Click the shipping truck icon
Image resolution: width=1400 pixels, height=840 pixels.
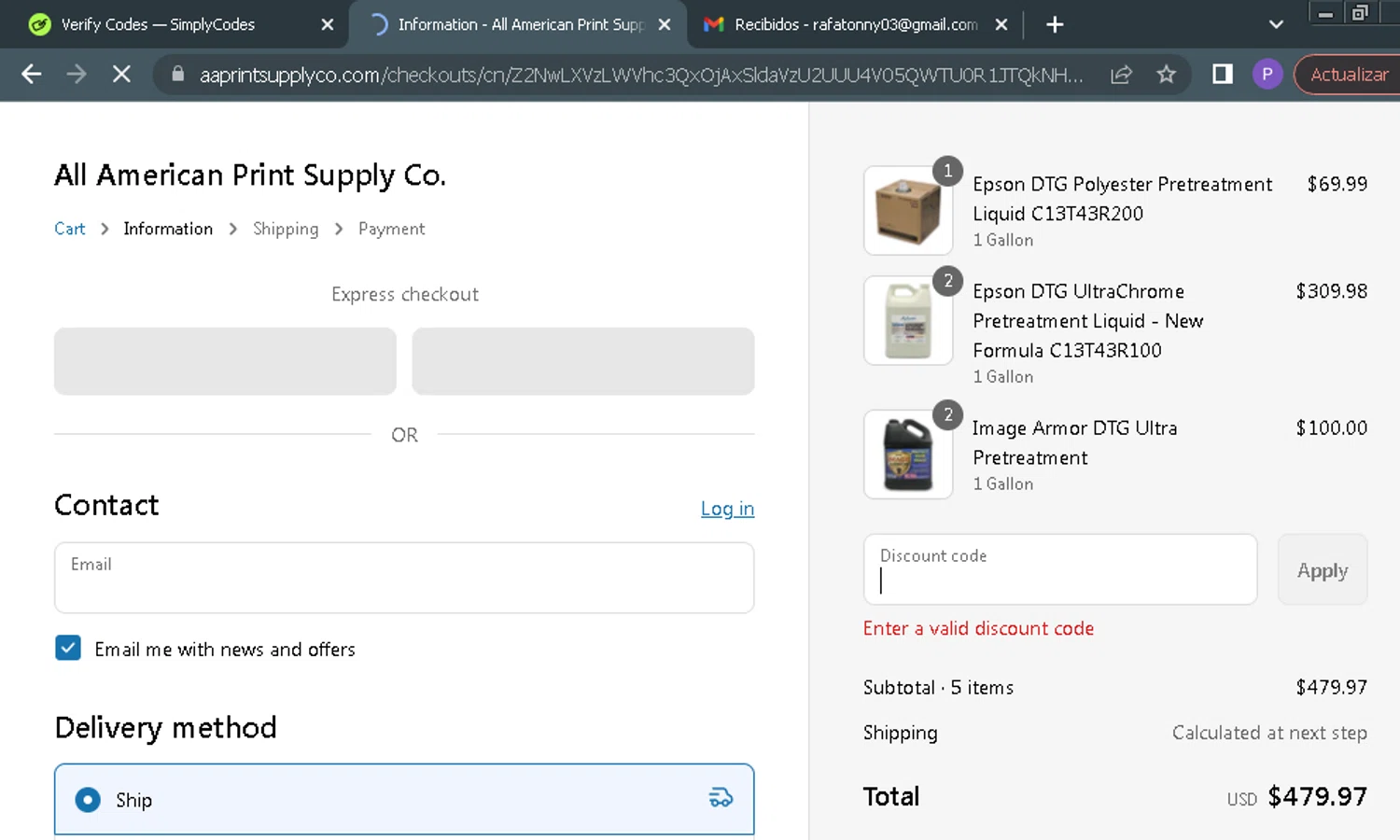(721, 798)
